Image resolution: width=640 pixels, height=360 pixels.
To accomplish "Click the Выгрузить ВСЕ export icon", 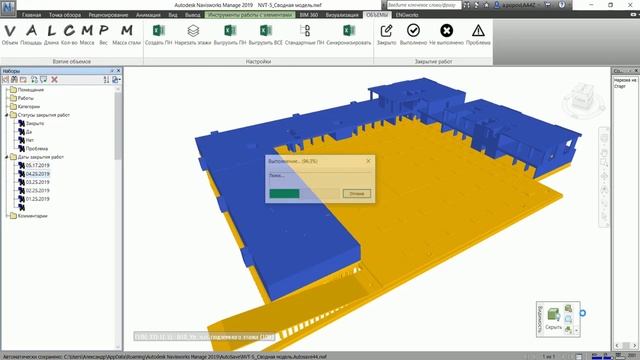I will [266, 31].
